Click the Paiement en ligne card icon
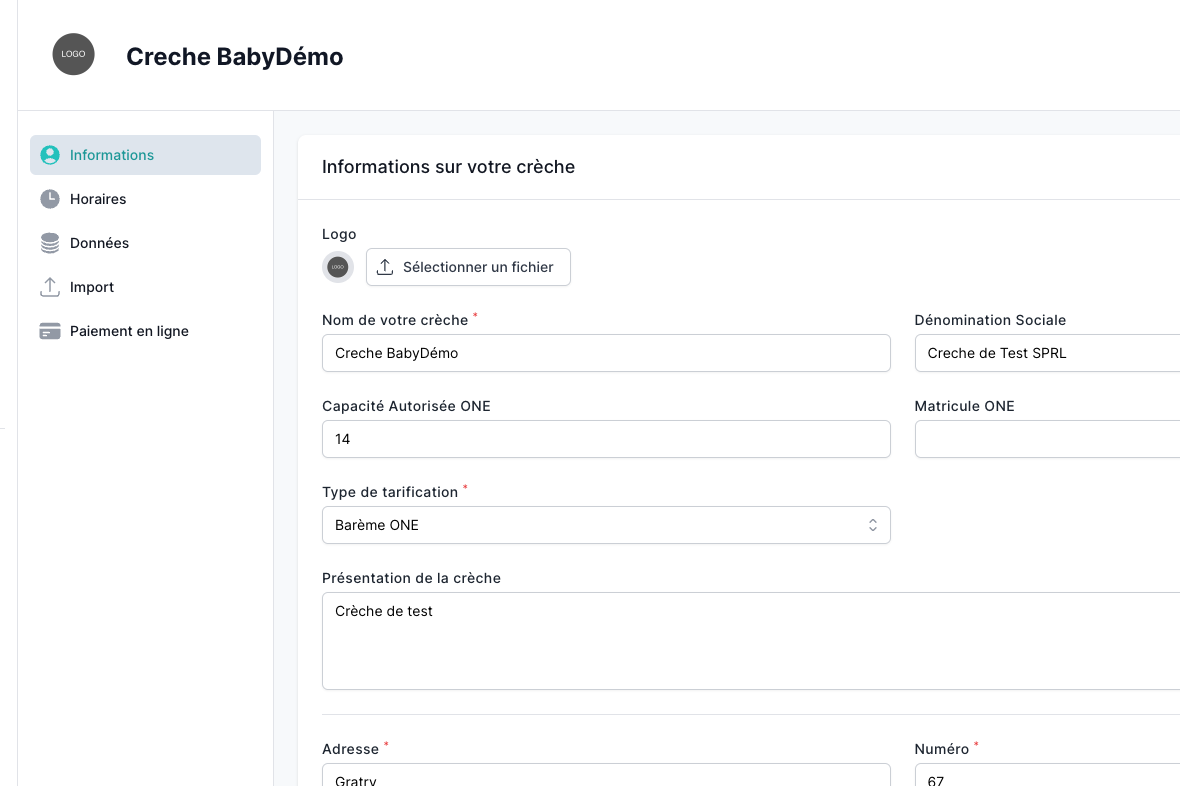 (50, 331)
